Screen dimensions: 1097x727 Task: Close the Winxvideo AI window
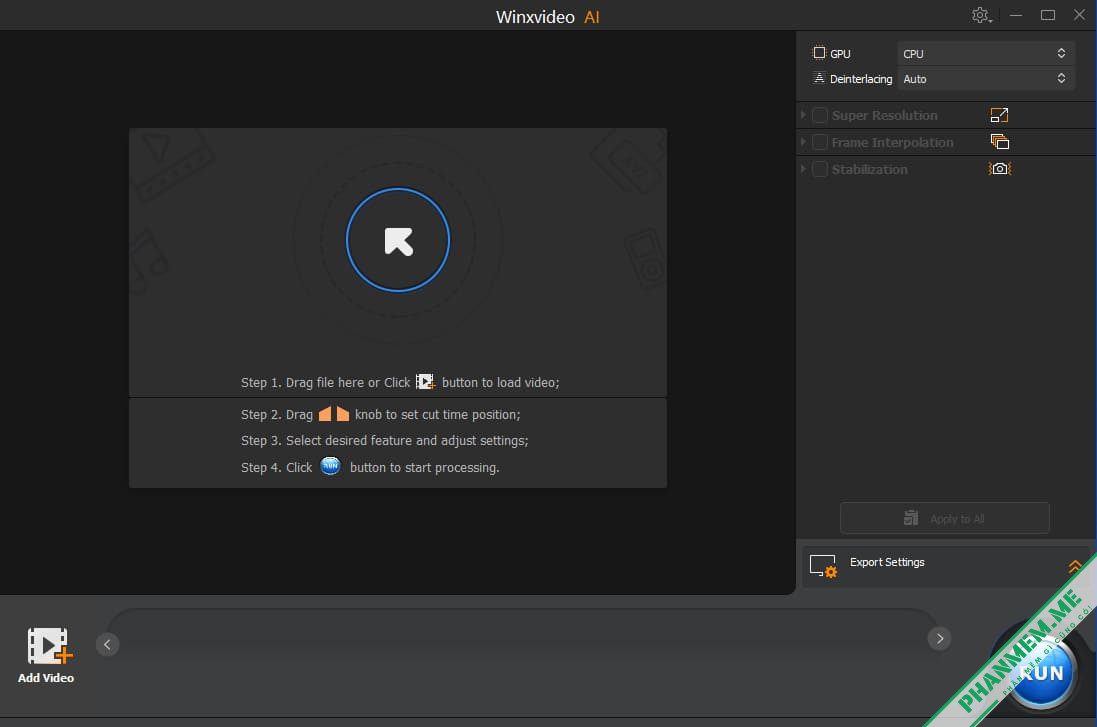[x=1080, y=15]
